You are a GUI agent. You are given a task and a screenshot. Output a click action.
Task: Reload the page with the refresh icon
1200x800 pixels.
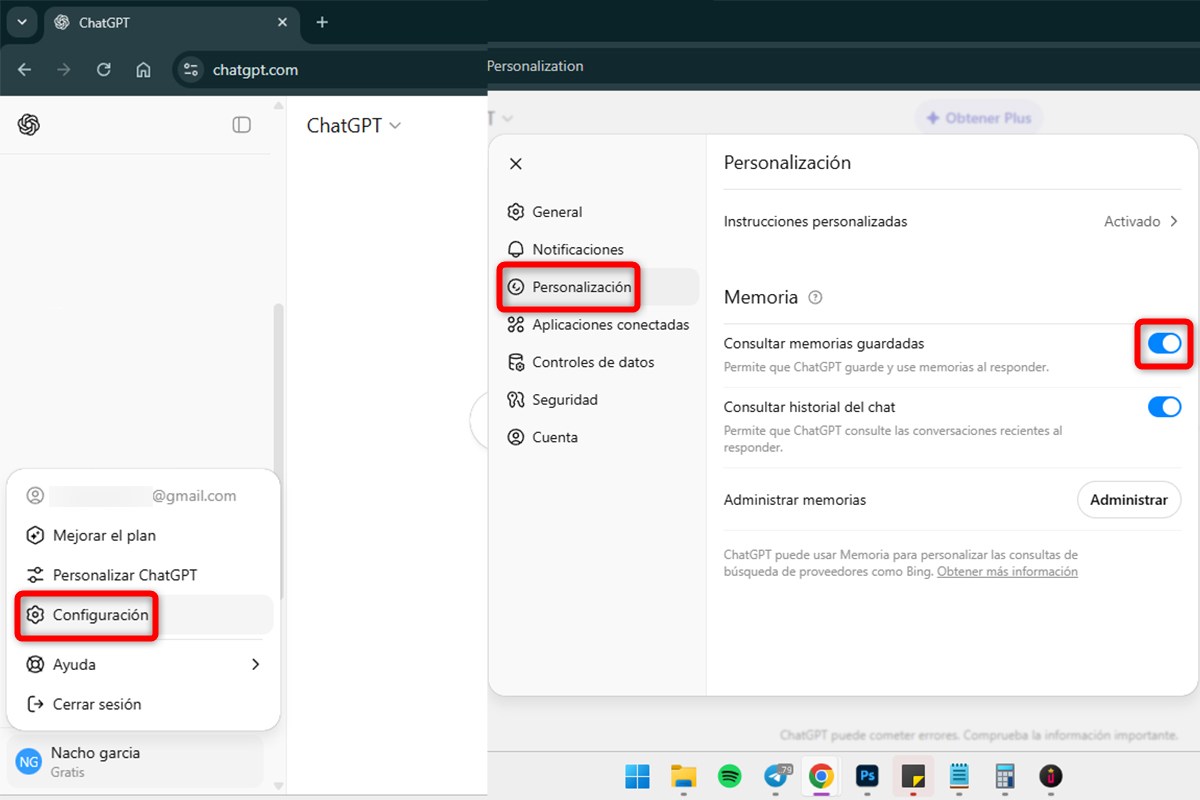pyautogui.click(x=103, y=70)
